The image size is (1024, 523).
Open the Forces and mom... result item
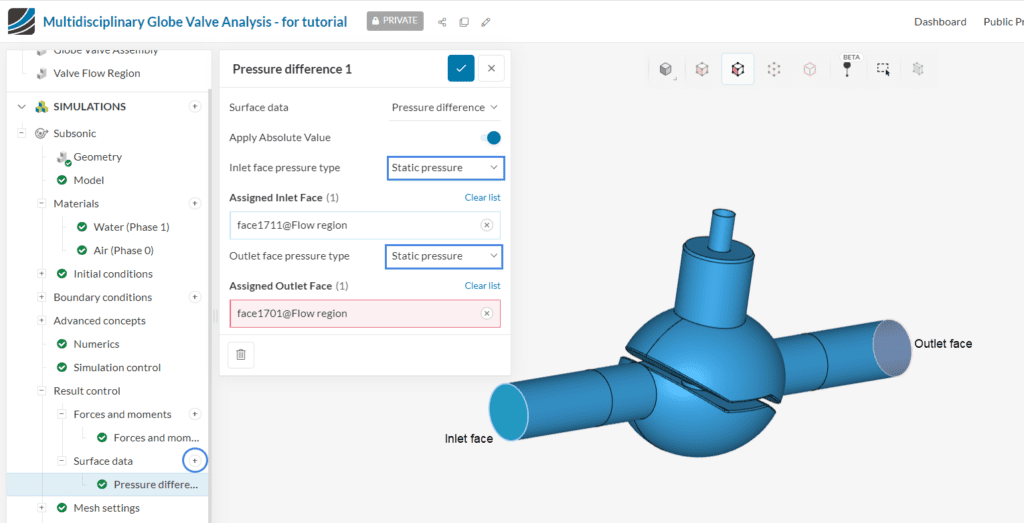[155, 437]
